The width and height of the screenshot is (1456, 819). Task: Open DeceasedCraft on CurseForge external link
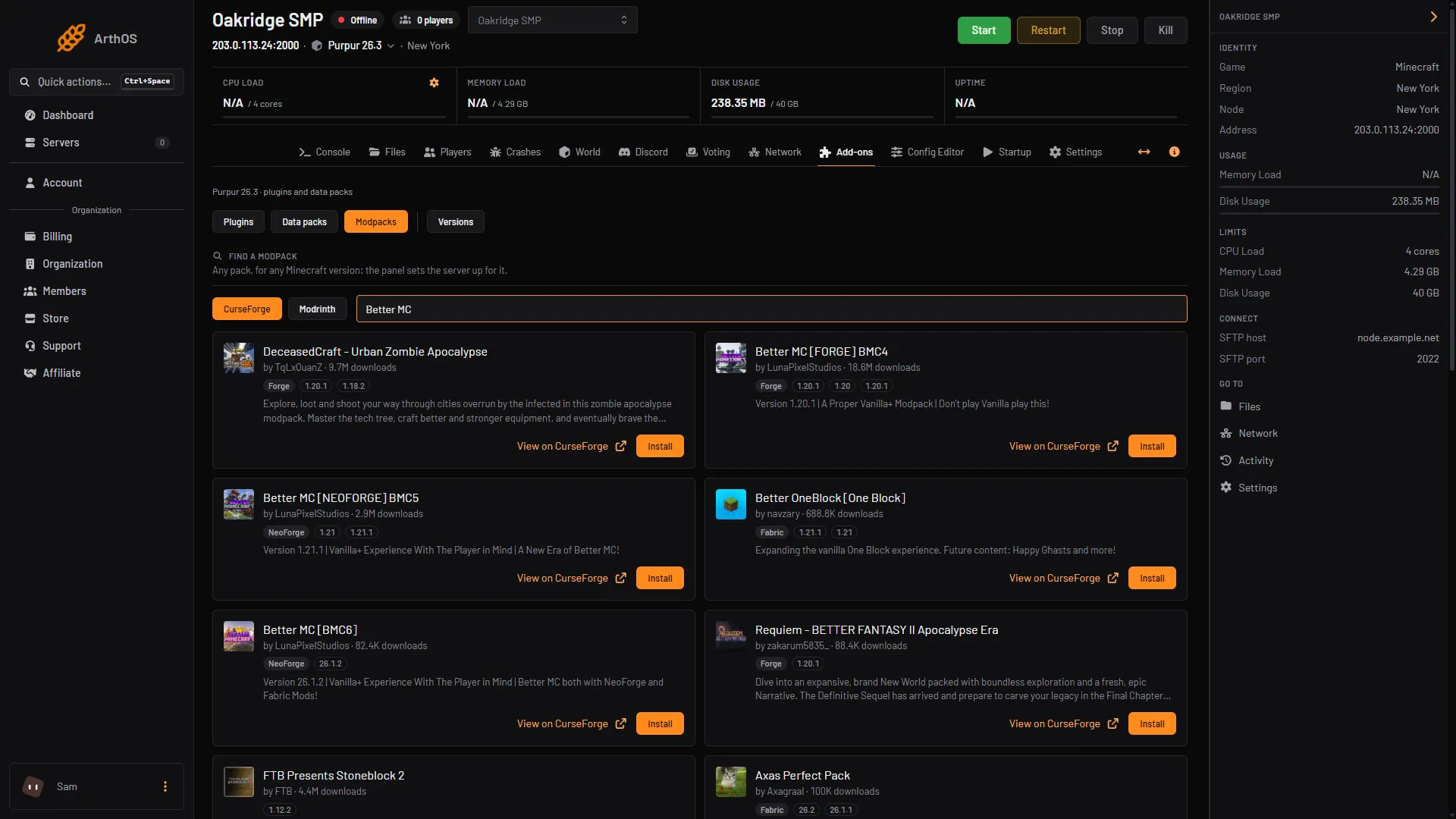(572, 446)
